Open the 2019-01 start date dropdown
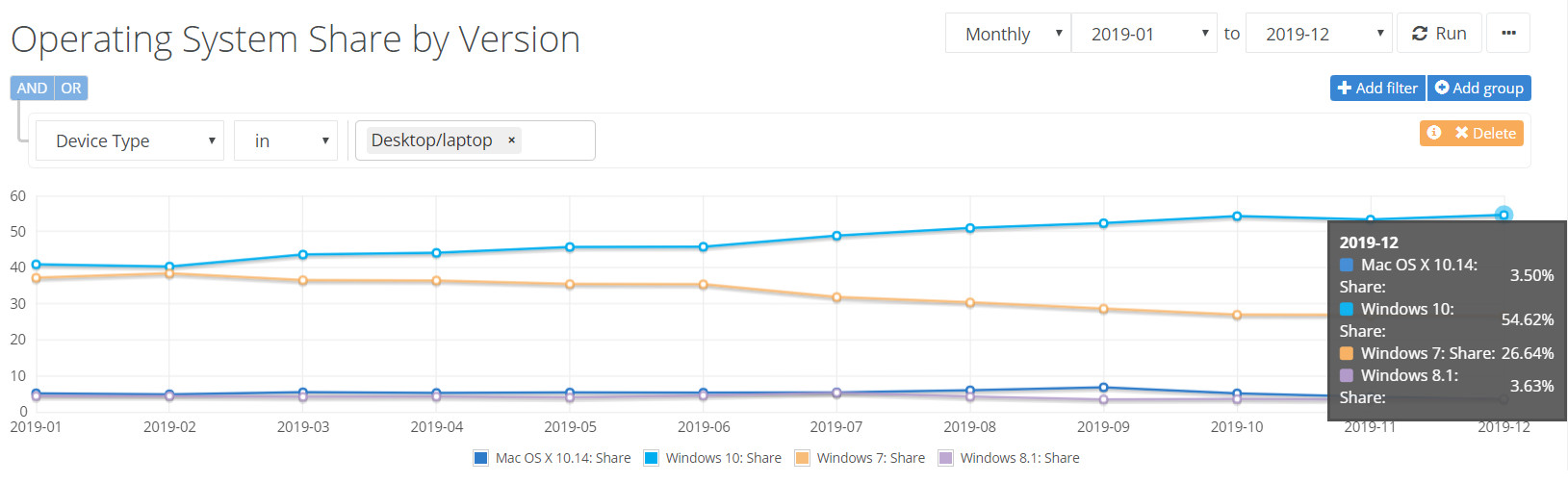Screen dimensions: 1568x483 click(1146, 34)
